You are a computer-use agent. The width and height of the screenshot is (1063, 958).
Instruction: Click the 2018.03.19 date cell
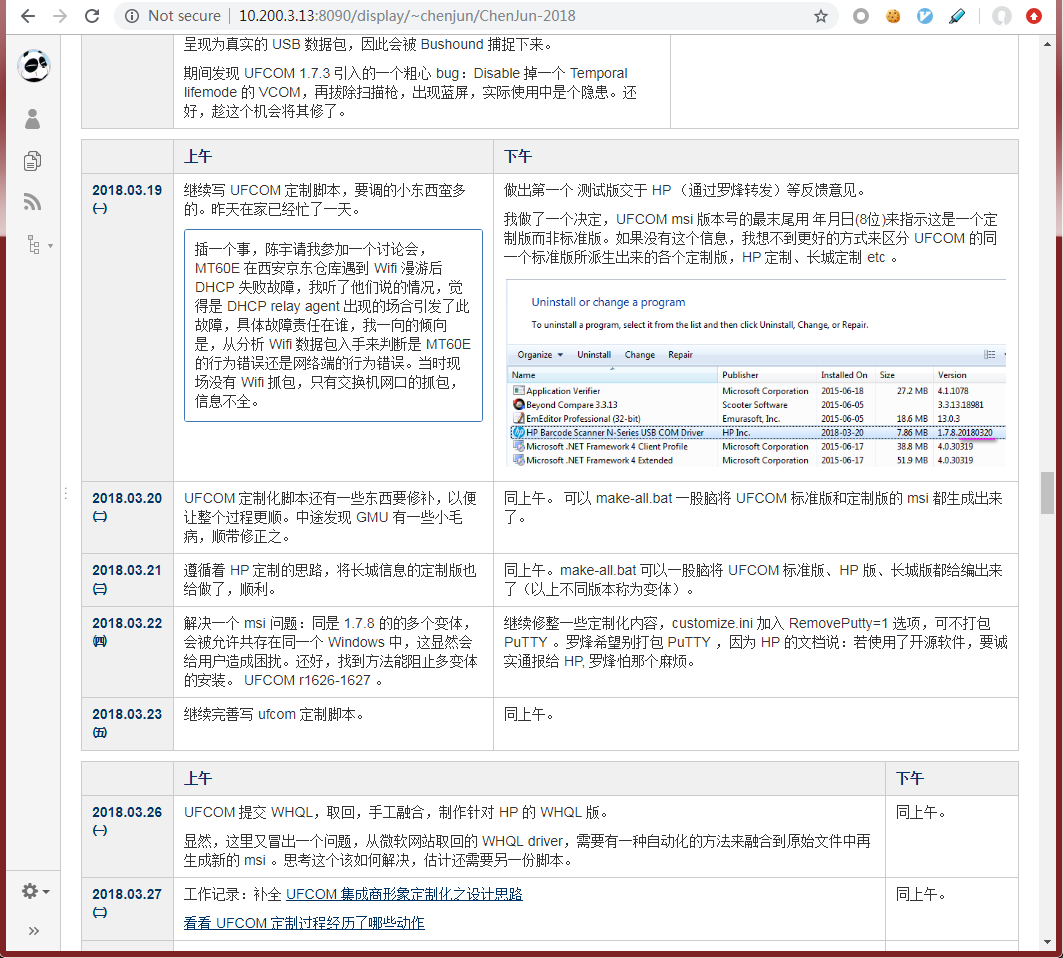pos(127,327)
